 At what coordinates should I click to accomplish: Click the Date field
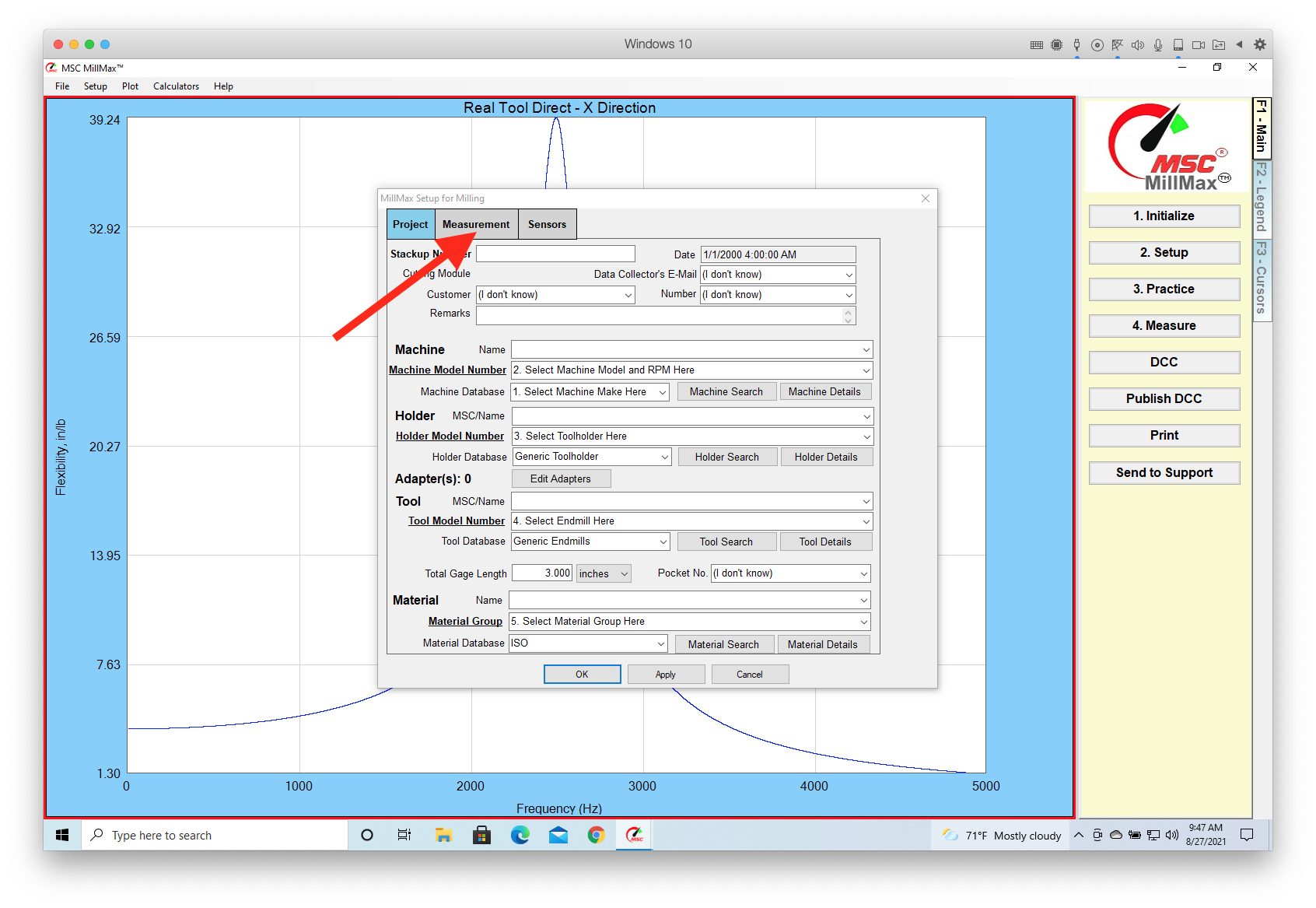tap(778, 254)
